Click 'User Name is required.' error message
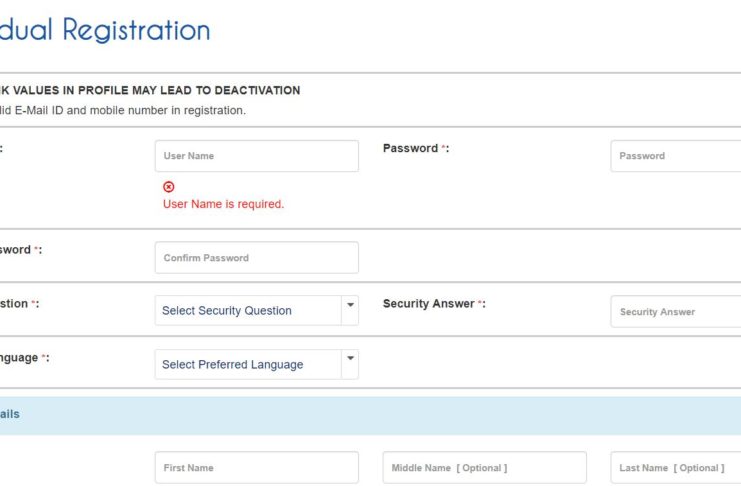741x486 pixels. click(x=223, y=204)
